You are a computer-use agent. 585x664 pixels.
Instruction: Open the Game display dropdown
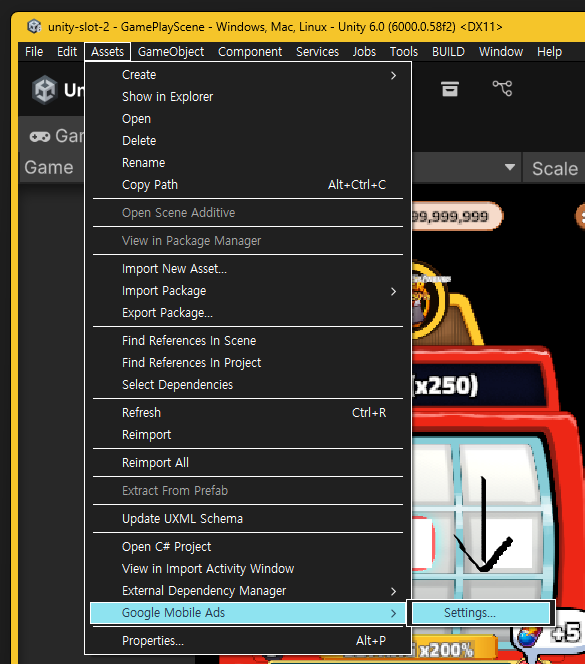51,168
